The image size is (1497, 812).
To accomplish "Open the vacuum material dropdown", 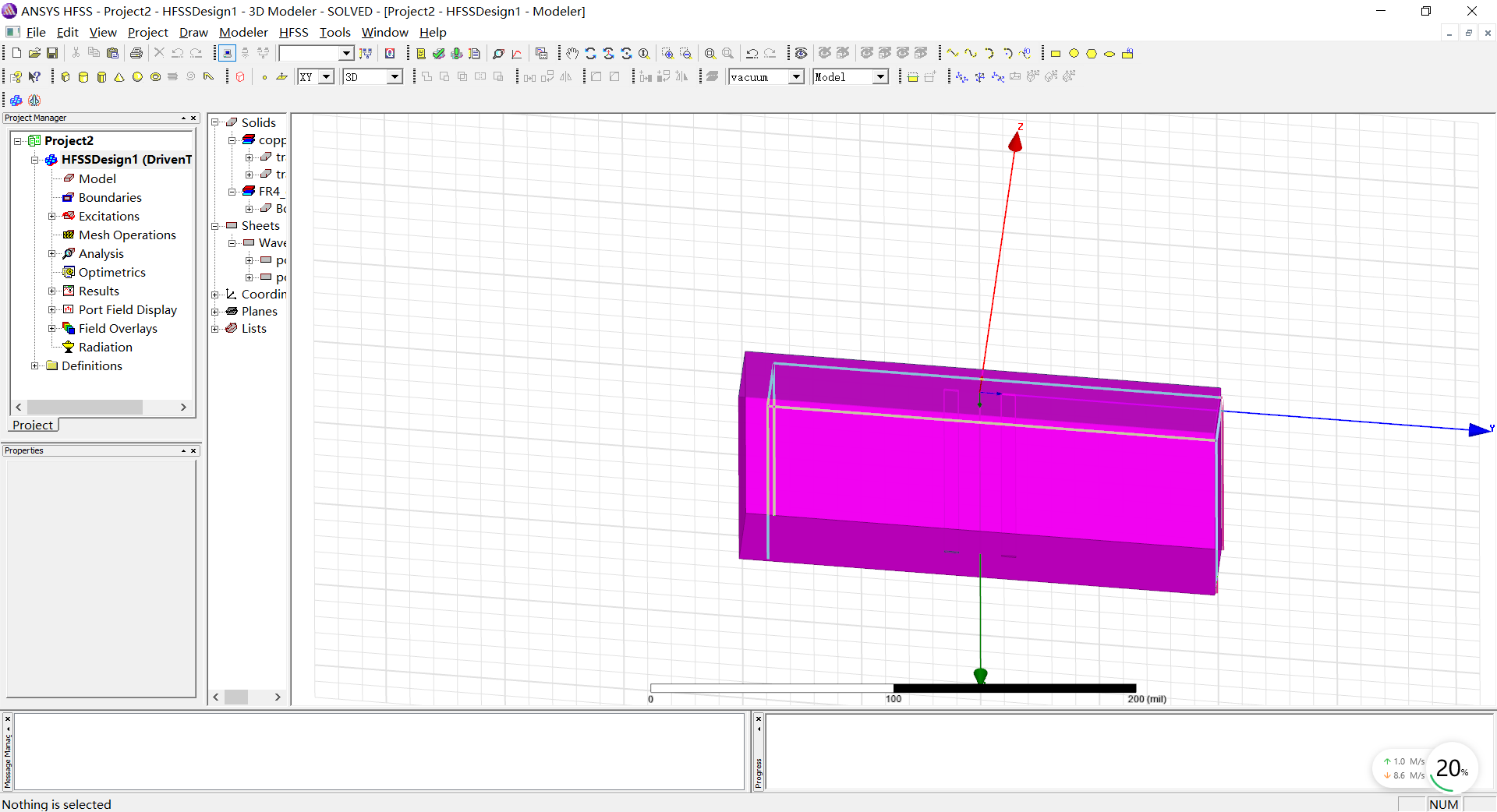I will point(796,76).
